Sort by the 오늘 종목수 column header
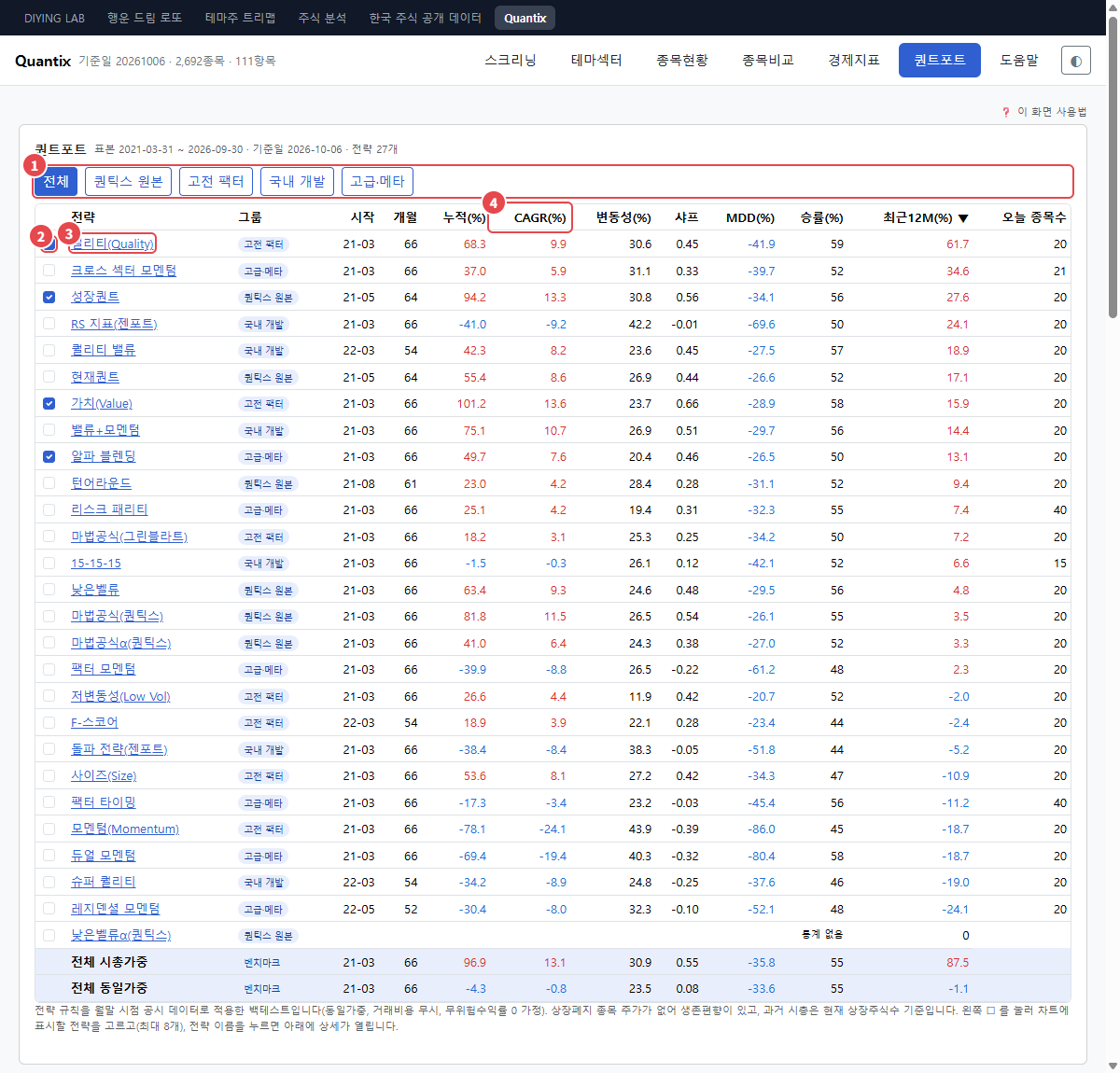Screen dimensions: 1120x1073 point(1034,217)
